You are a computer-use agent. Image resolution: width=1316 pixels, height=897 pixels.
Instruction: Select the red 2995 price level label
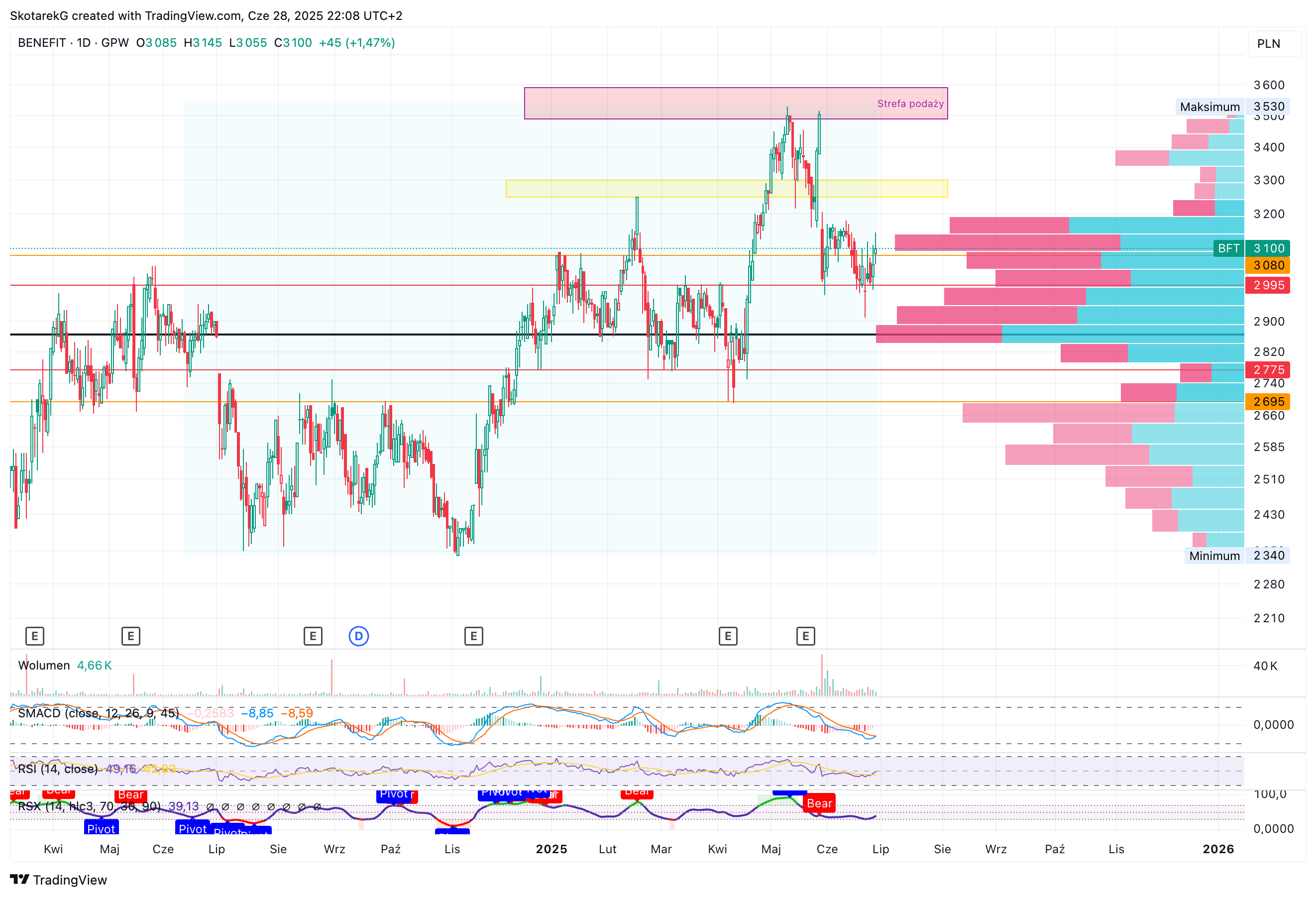[x=1267, y=285]
